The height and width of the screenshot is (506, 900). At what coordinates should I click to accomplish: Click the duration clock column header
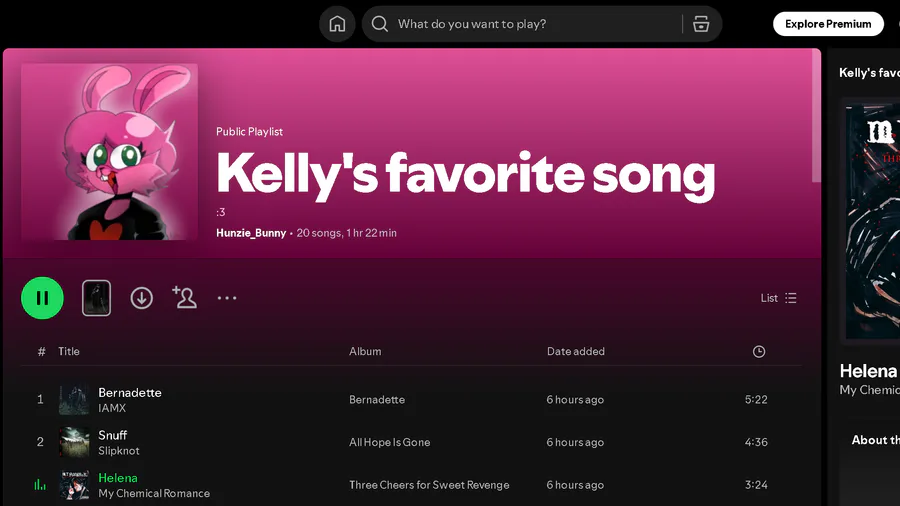pos(759,351)
